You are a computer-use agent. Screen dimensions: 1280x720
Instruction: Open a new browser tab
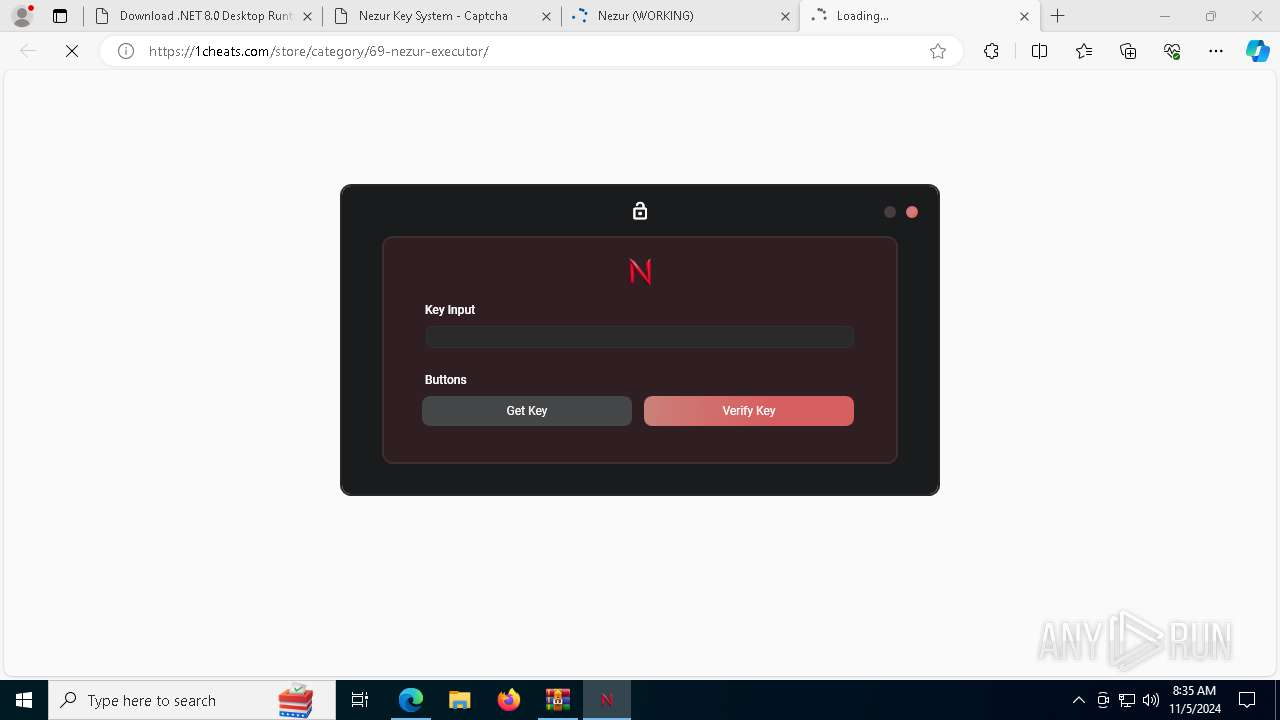coord(1058,16)
